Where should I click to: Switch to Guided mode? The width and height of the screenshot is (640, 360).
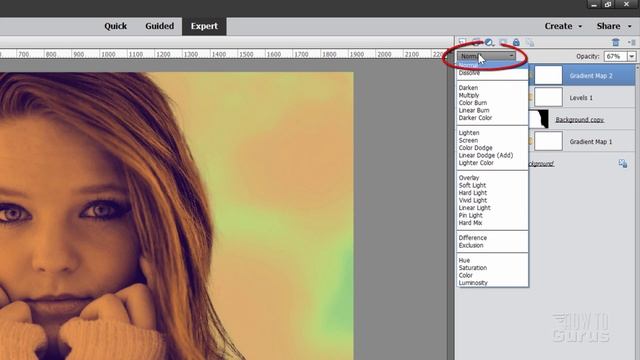click(x=160, y=26)
